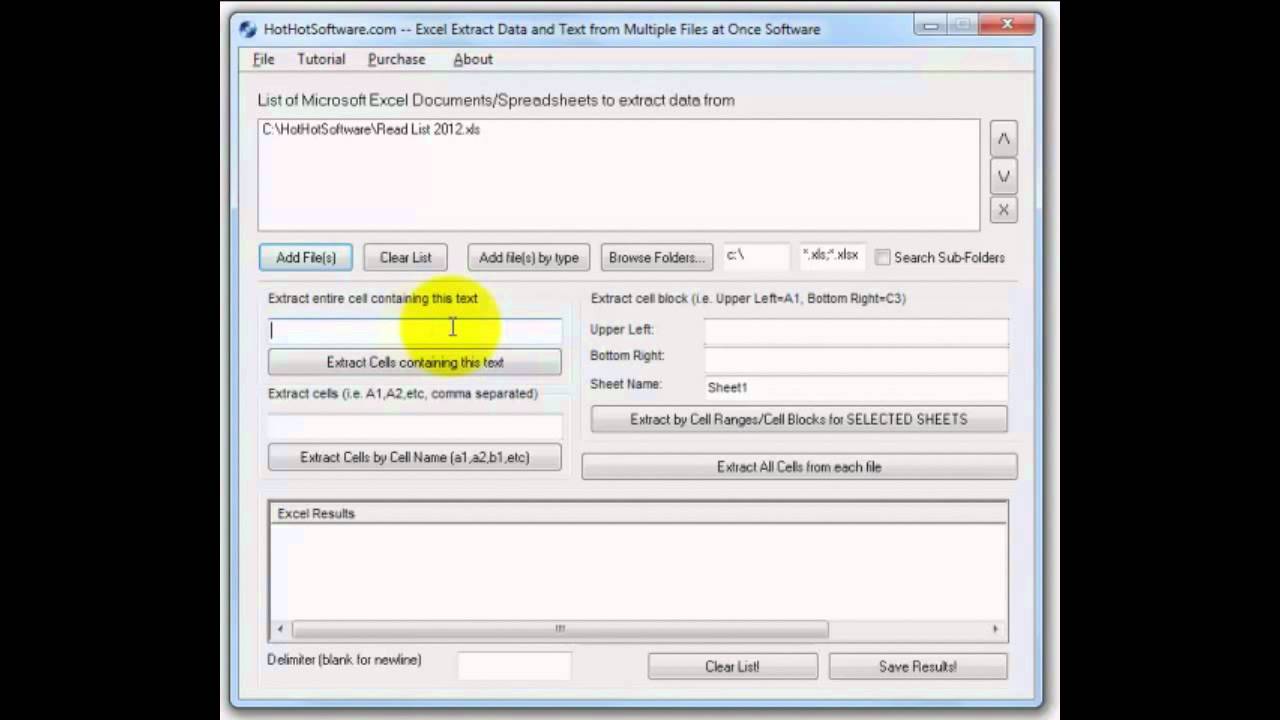
Task: Click Extract Cells containing this text
Action: click(415, 362)
